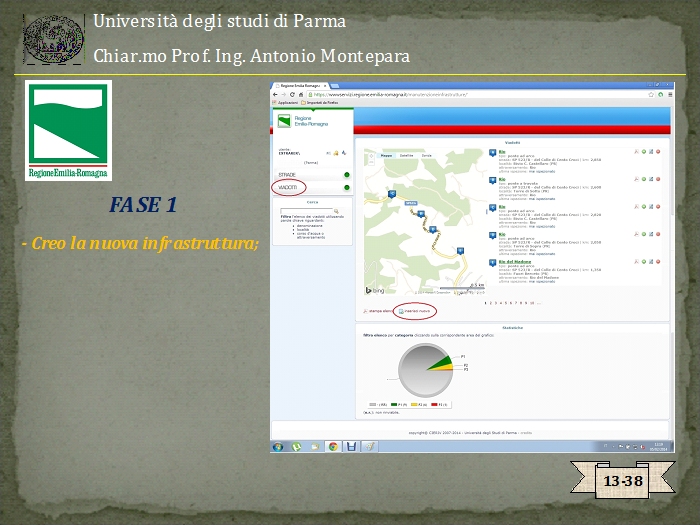Click the VIADOTTI sidebar item
This screenshot has height=525, width=700.
288,187
